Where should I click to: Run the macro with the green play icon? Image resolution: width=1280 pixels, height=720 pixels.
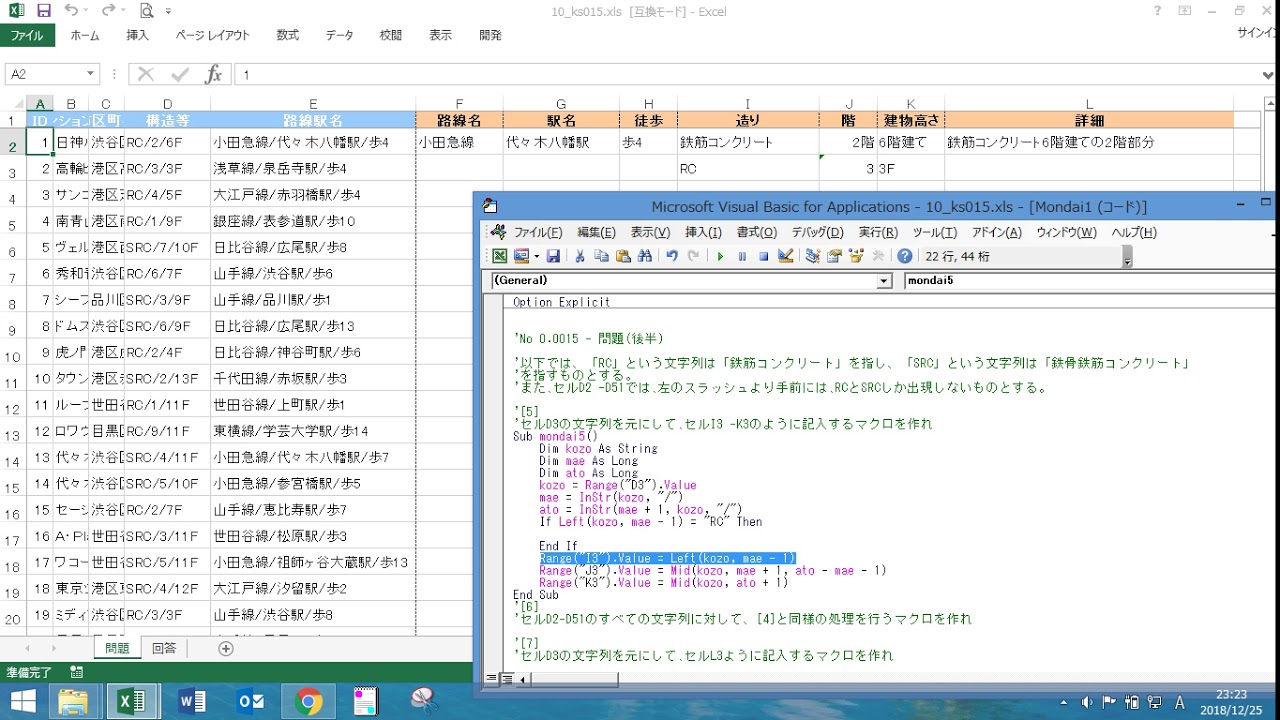point(720,256)
